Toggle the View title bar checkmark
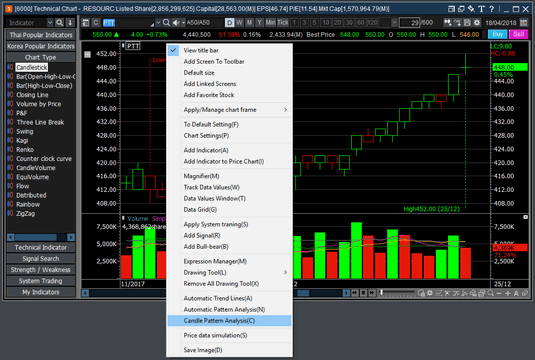Image resolution: width=535 pixels, height=360 pixels. pos(173,50)
